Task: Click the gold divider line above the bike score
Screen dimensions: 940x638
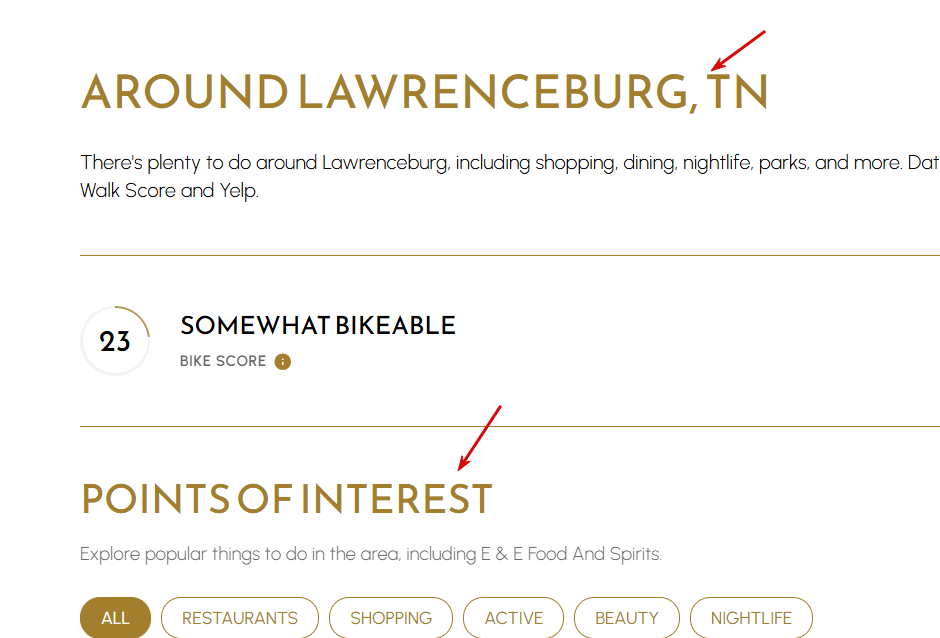Action: [510, 255]
